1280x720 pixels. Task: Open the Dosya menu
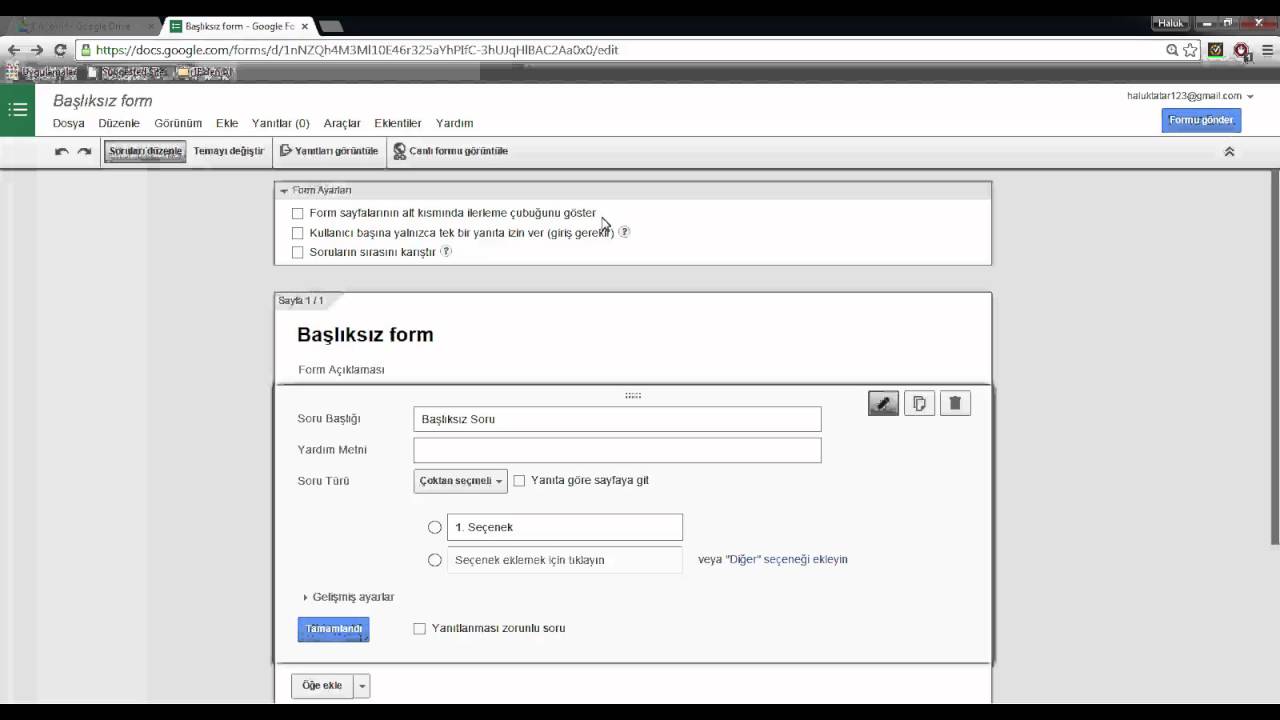[x=69, y=123]
